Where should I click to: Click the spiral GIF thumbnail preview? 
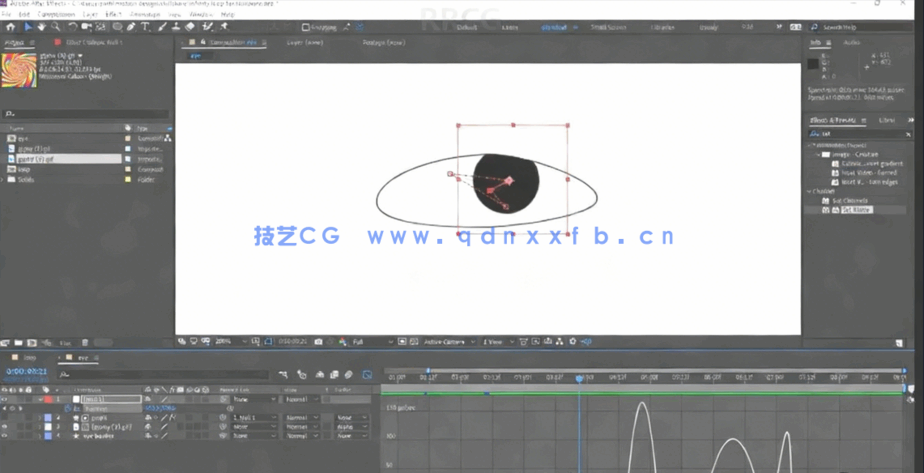point(19,70)
